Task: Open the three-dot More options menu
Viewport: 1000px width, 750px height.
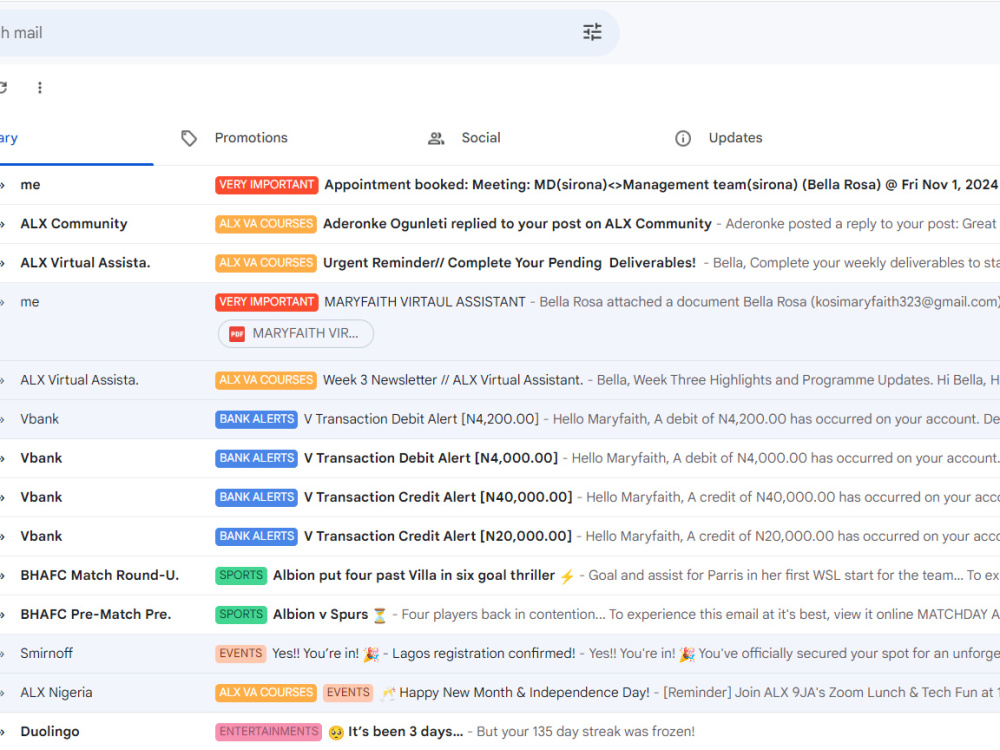Action: 40,87
